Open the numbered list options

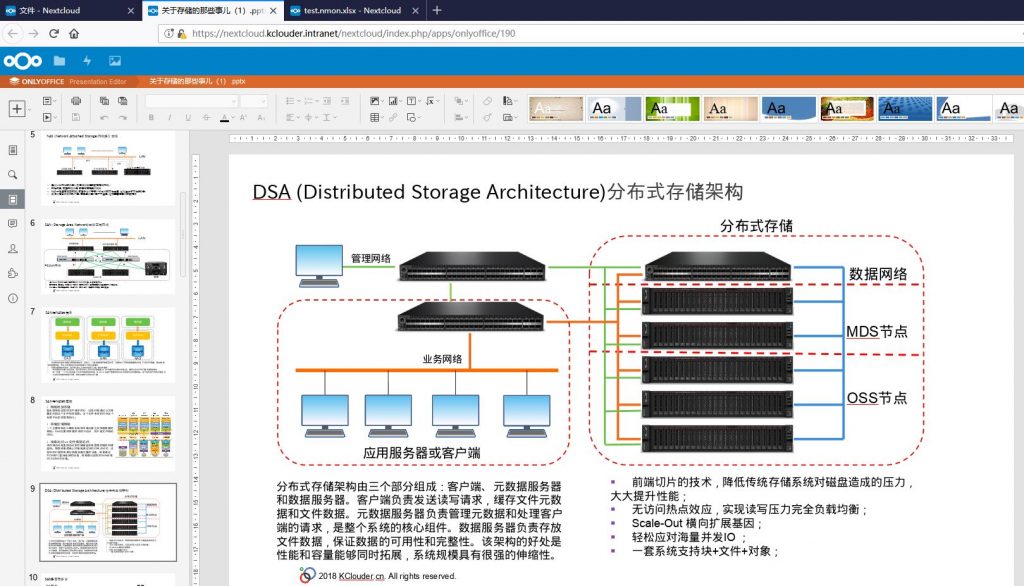[x=310, y=101]
